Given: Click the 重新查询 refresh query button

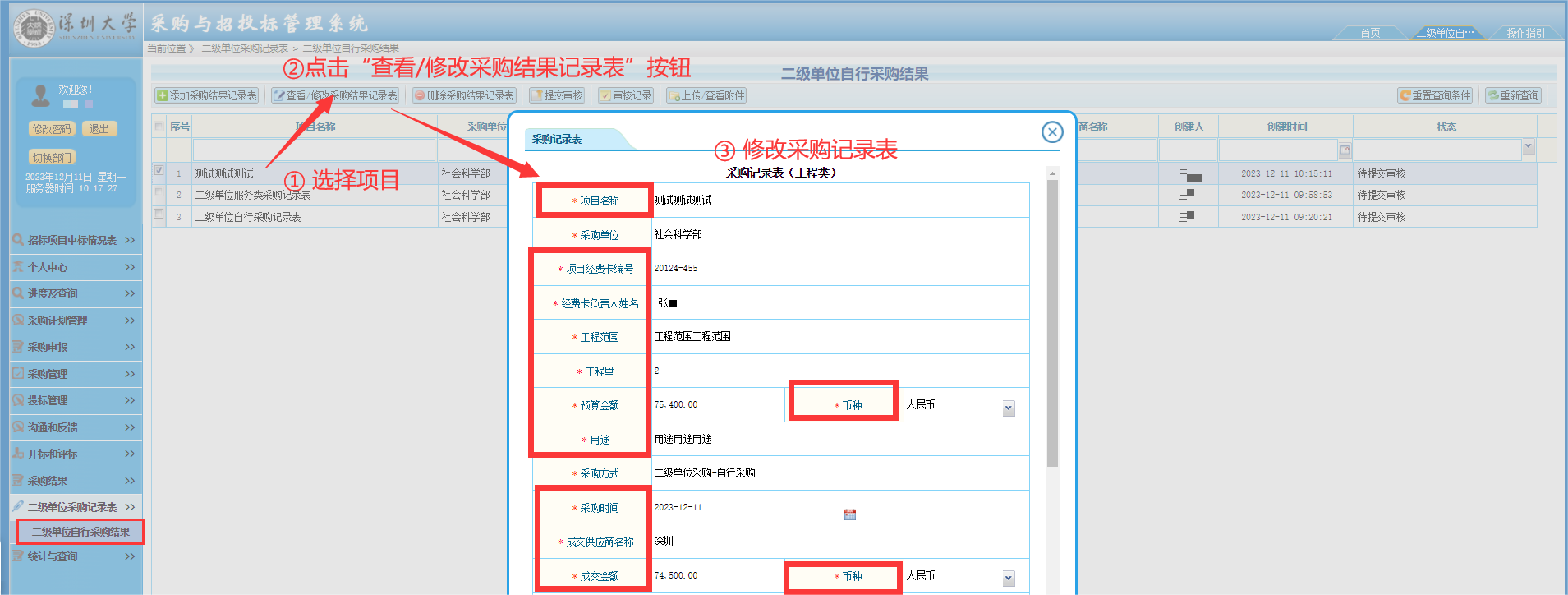Looking at the screenshot, I should click(1513, 95).
